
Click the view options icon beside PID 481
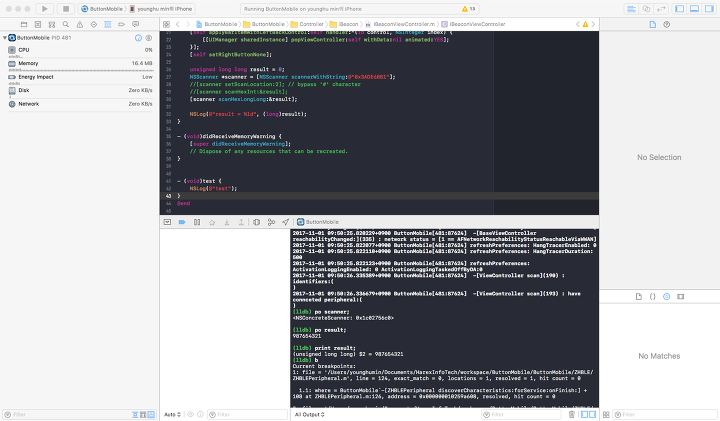(149, 38)
